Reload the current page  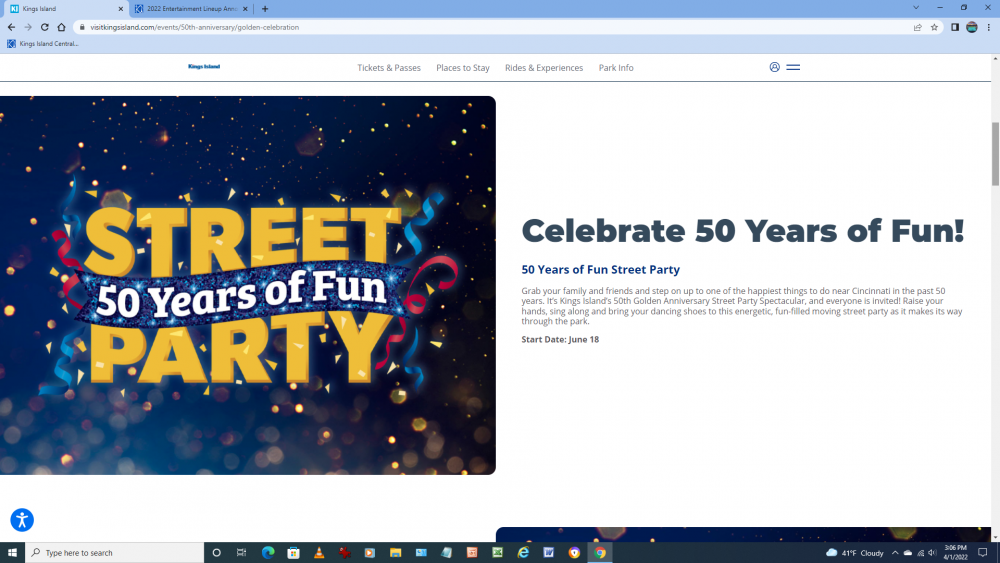44,27
